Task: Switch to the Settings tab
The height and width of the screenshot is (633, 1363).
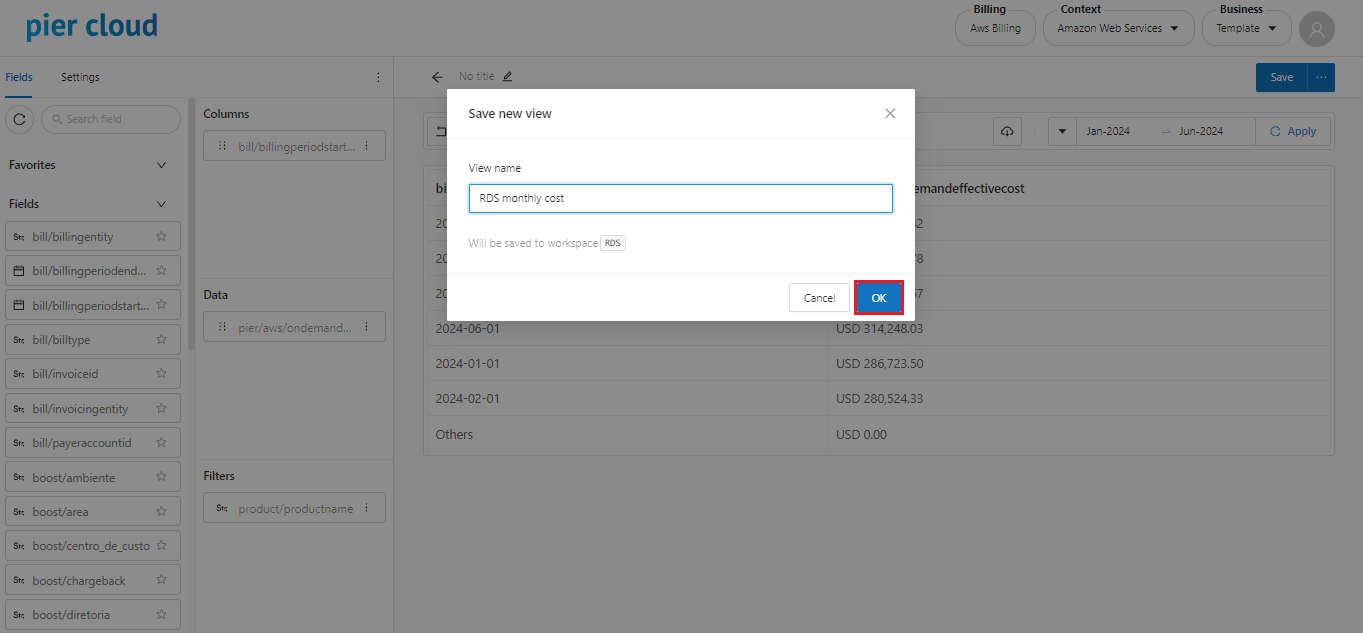Action: 80,77
